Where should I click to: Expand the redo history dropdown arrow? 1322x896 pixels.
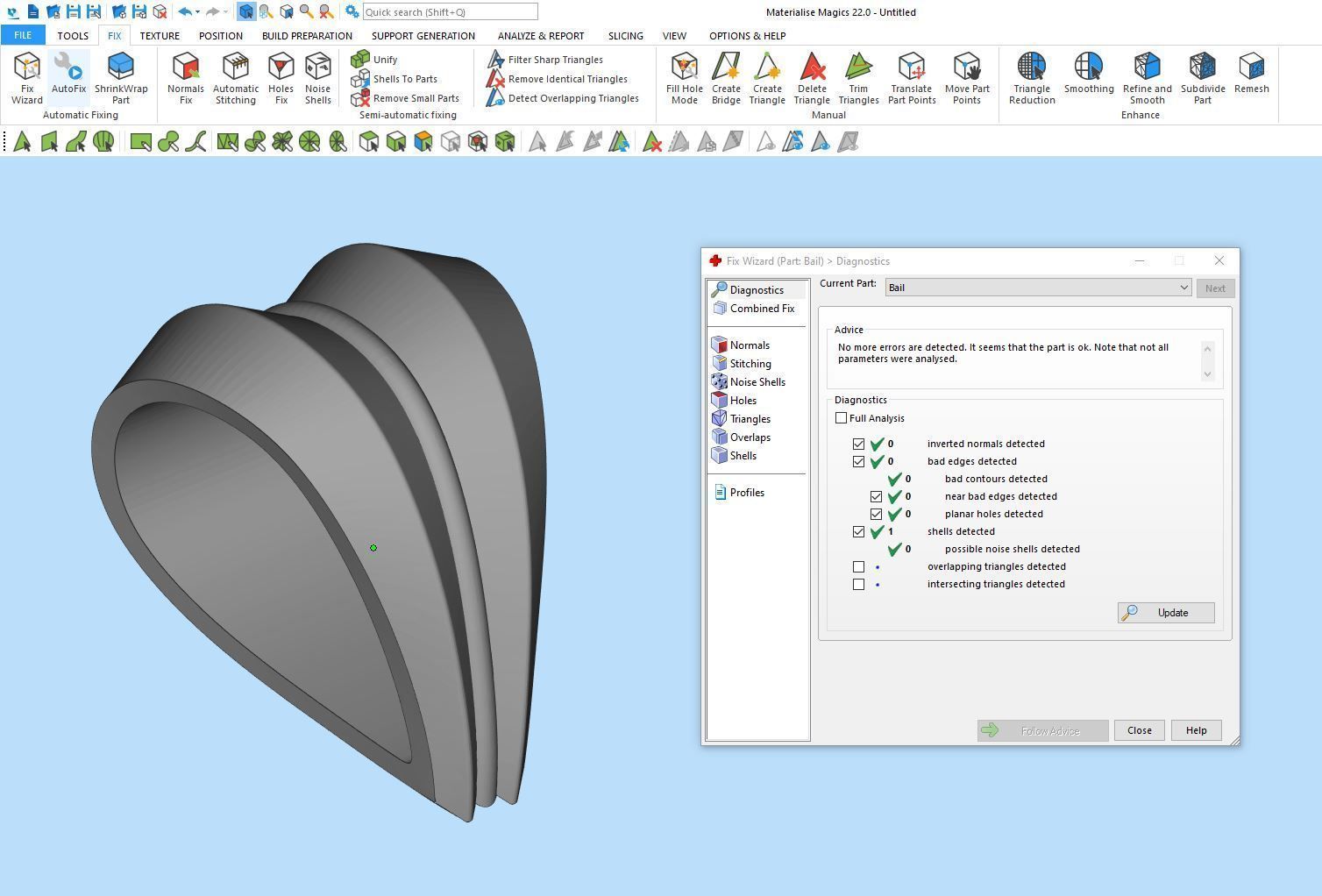(x=225, y=12)
